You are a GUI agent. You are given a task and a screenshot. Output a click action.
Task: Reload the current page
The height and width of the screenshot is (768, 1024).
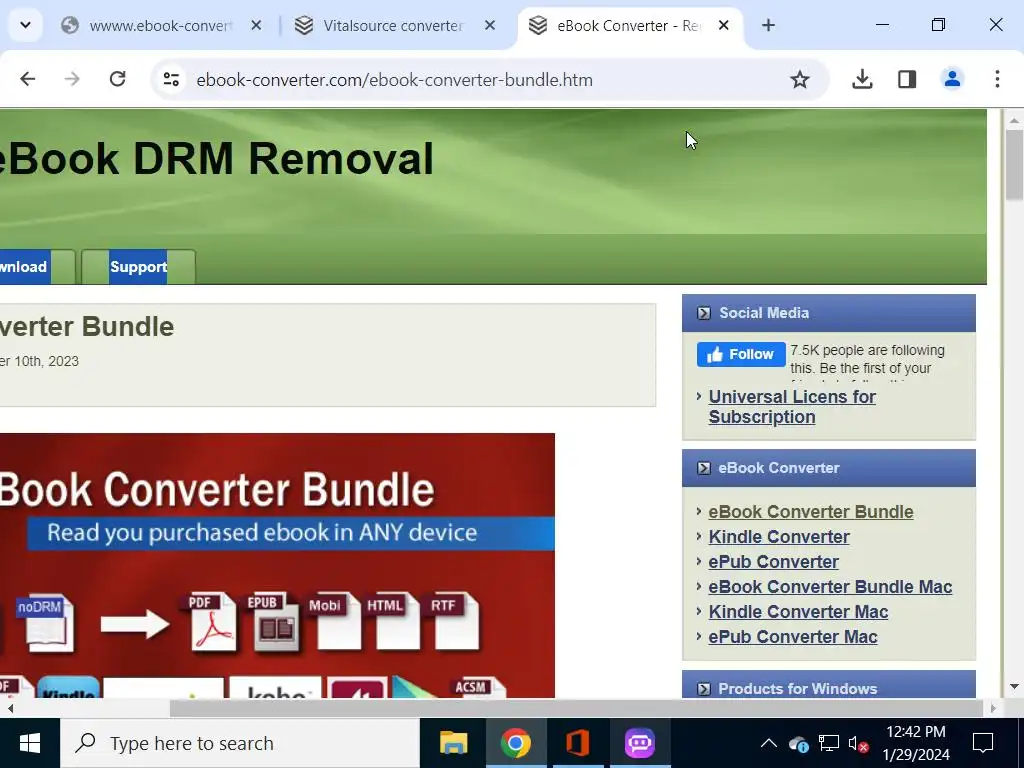pyautogui.click(x=118, y=79)
